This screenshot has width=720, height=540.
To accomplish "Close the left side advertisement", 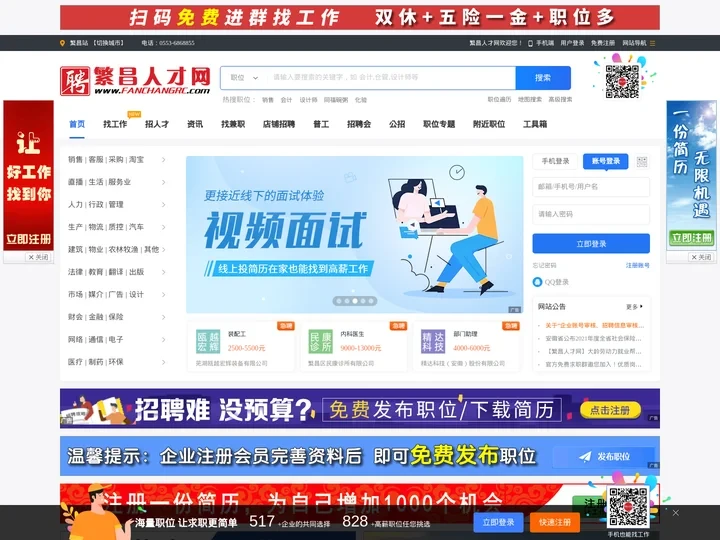I will [38, 257].
